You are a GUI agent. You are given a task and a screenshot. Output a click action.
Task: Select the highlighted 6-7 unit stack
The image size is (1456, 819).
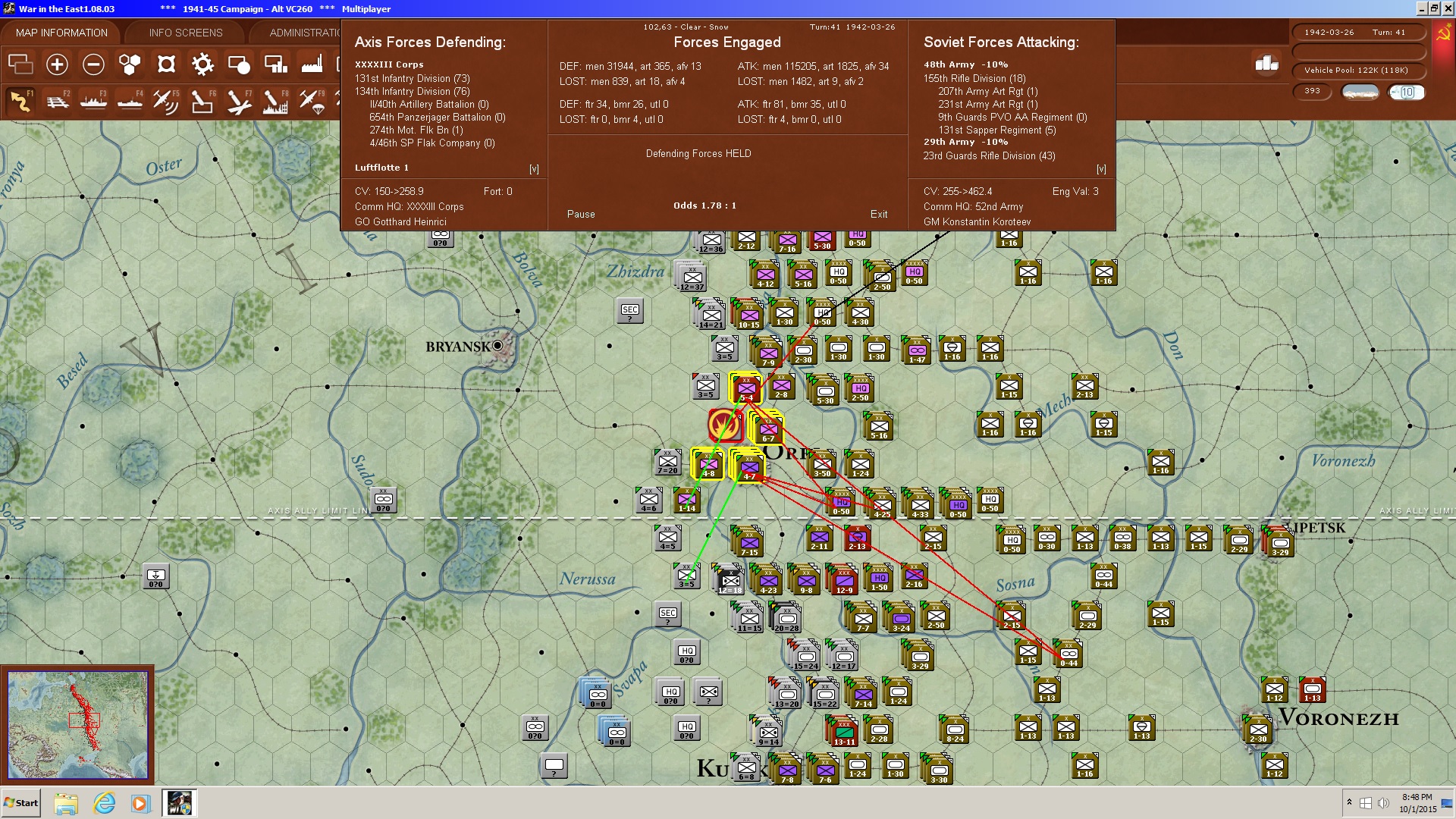(x=767, y=429)
